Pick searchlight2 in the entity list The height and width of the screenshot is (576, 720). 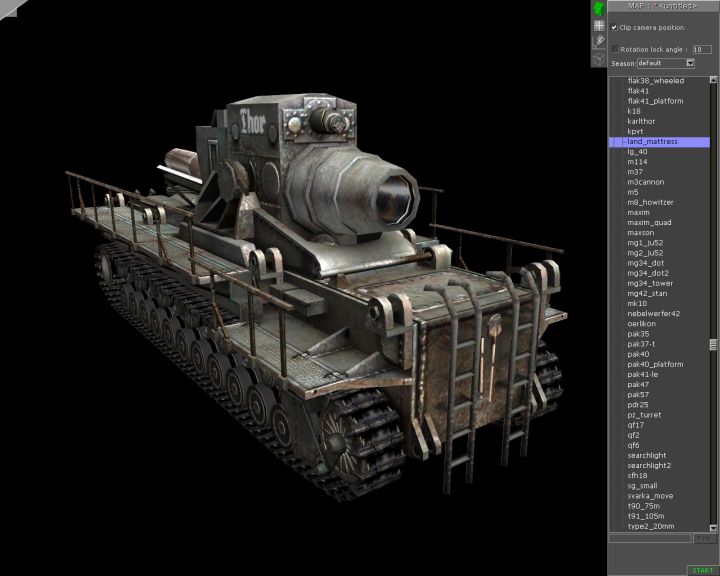649,465
